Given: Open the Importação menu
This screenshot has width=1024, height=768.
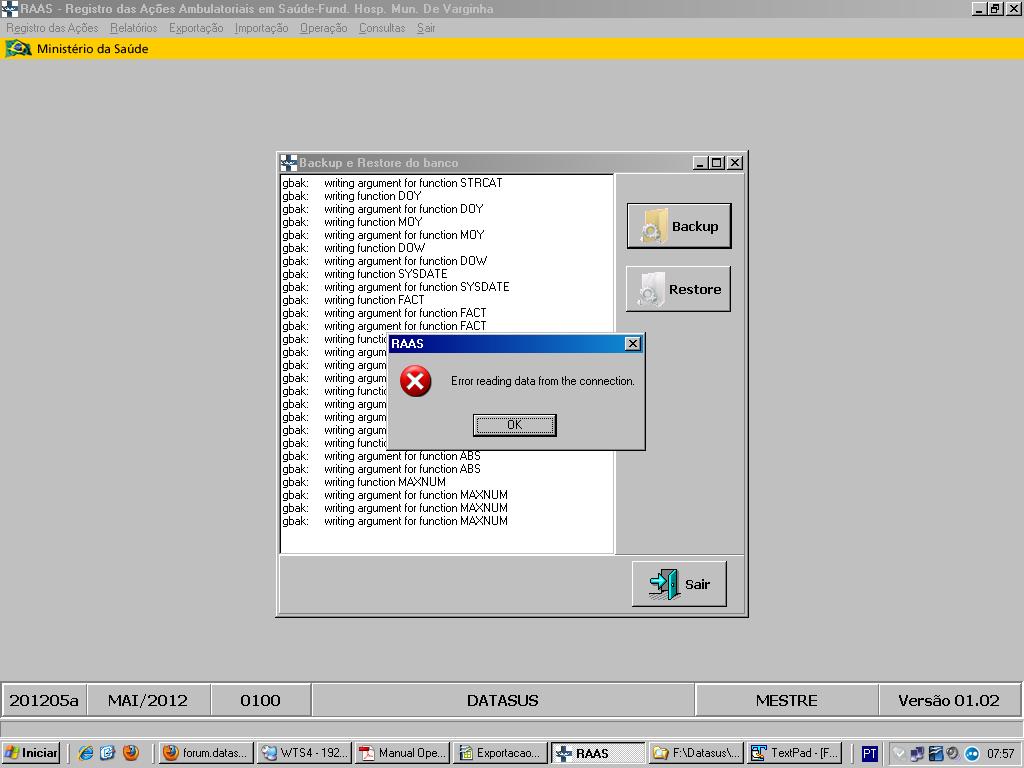Looking at the screenshot, I should pos(261,28).
